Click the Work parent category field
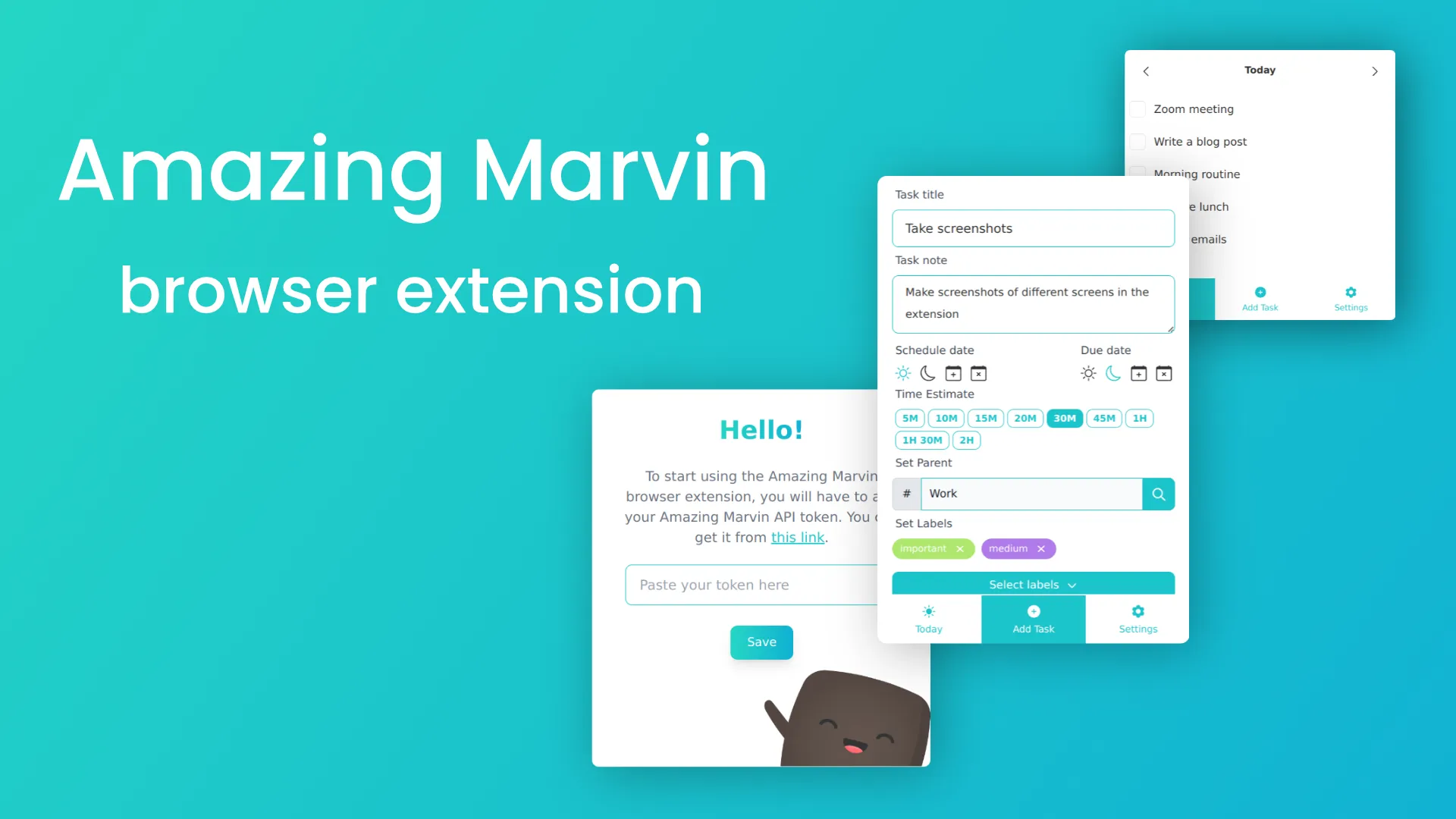1456x819 pixels. pos(1030,493)
